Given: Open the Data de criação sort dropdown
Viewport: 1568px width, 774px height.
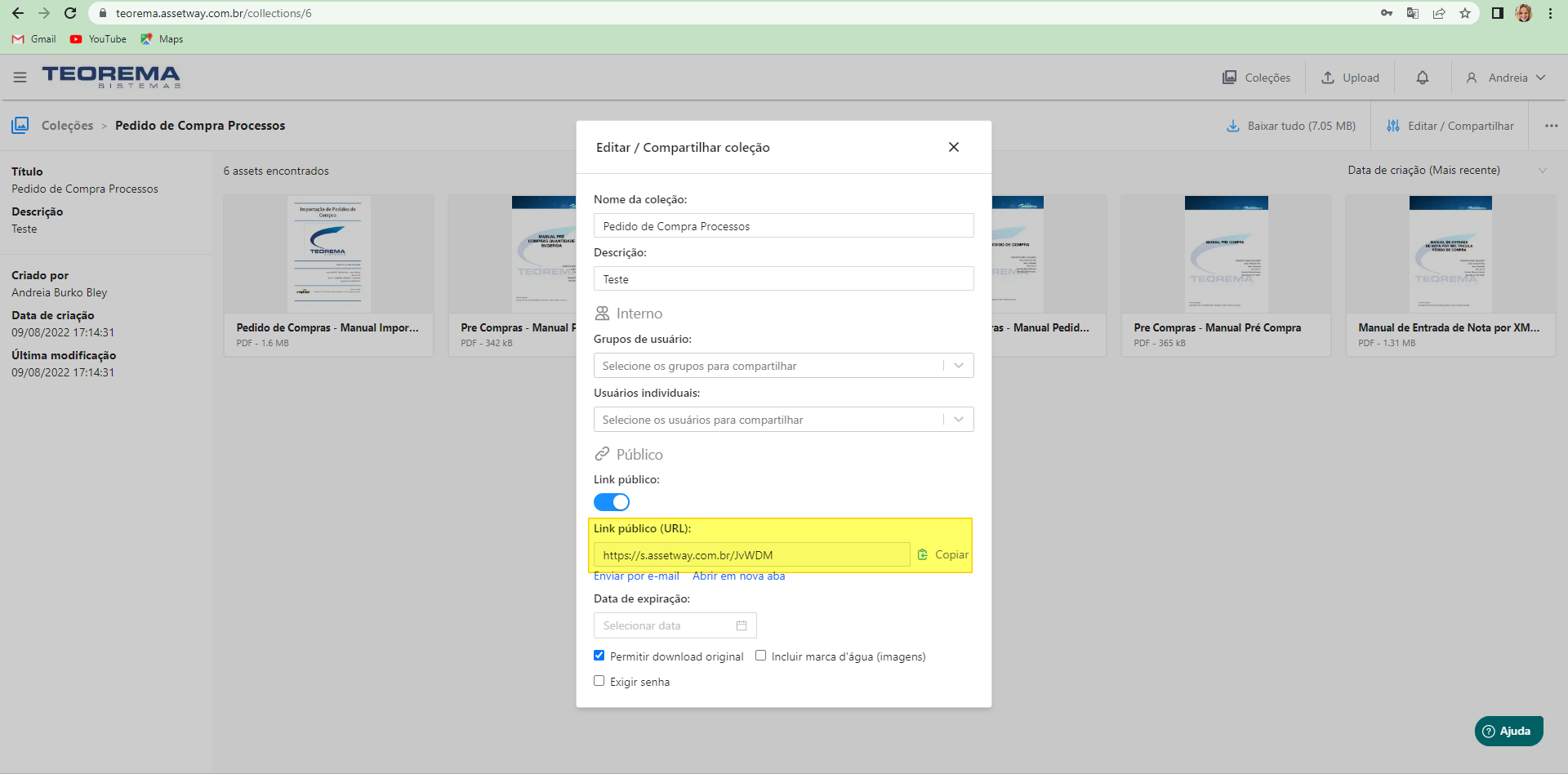Looking at the screenshot, I should (1447, 170).
